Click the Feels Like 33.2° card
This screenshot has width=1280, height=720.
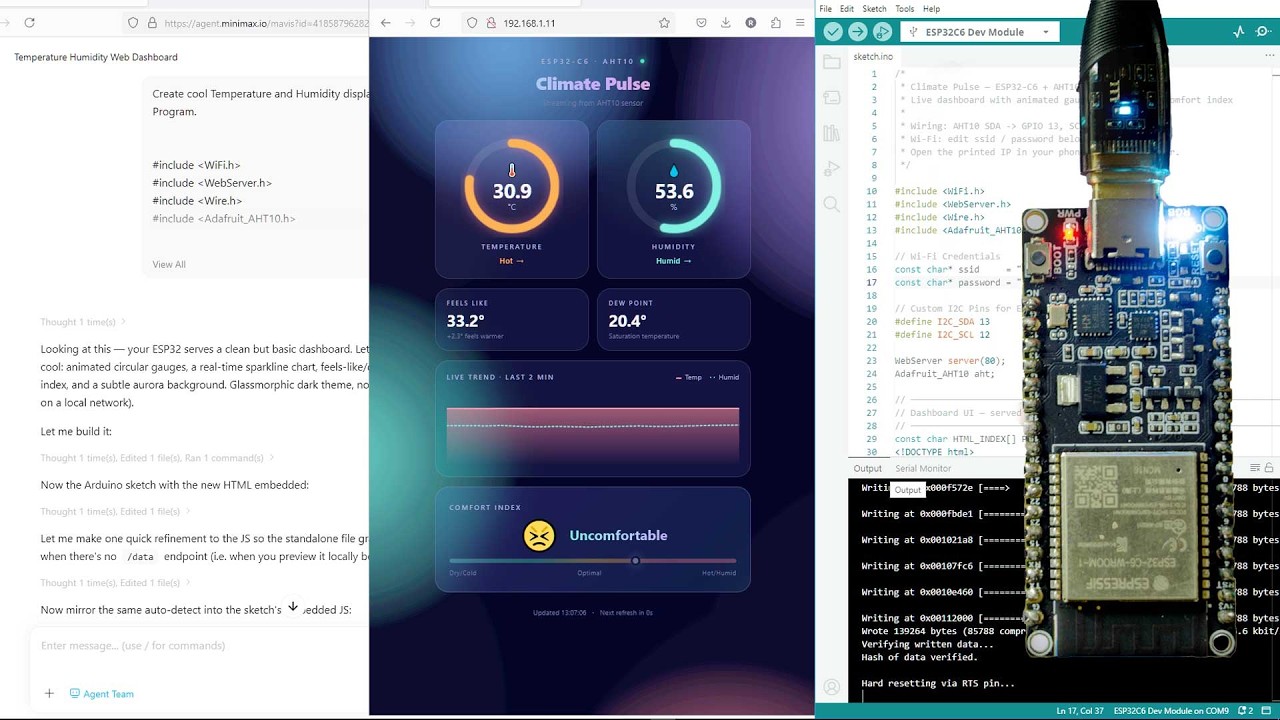click(x=511, y=319)
